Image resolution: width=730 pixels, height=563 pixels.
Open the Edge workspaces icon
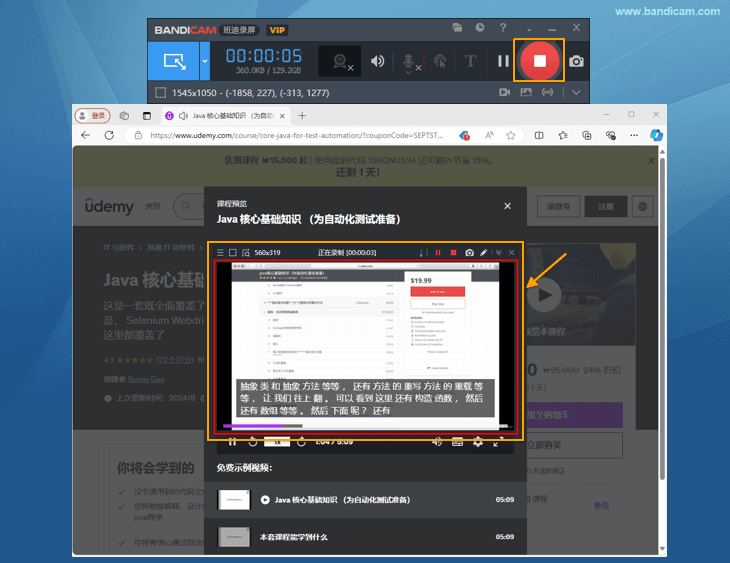[124, 116]
